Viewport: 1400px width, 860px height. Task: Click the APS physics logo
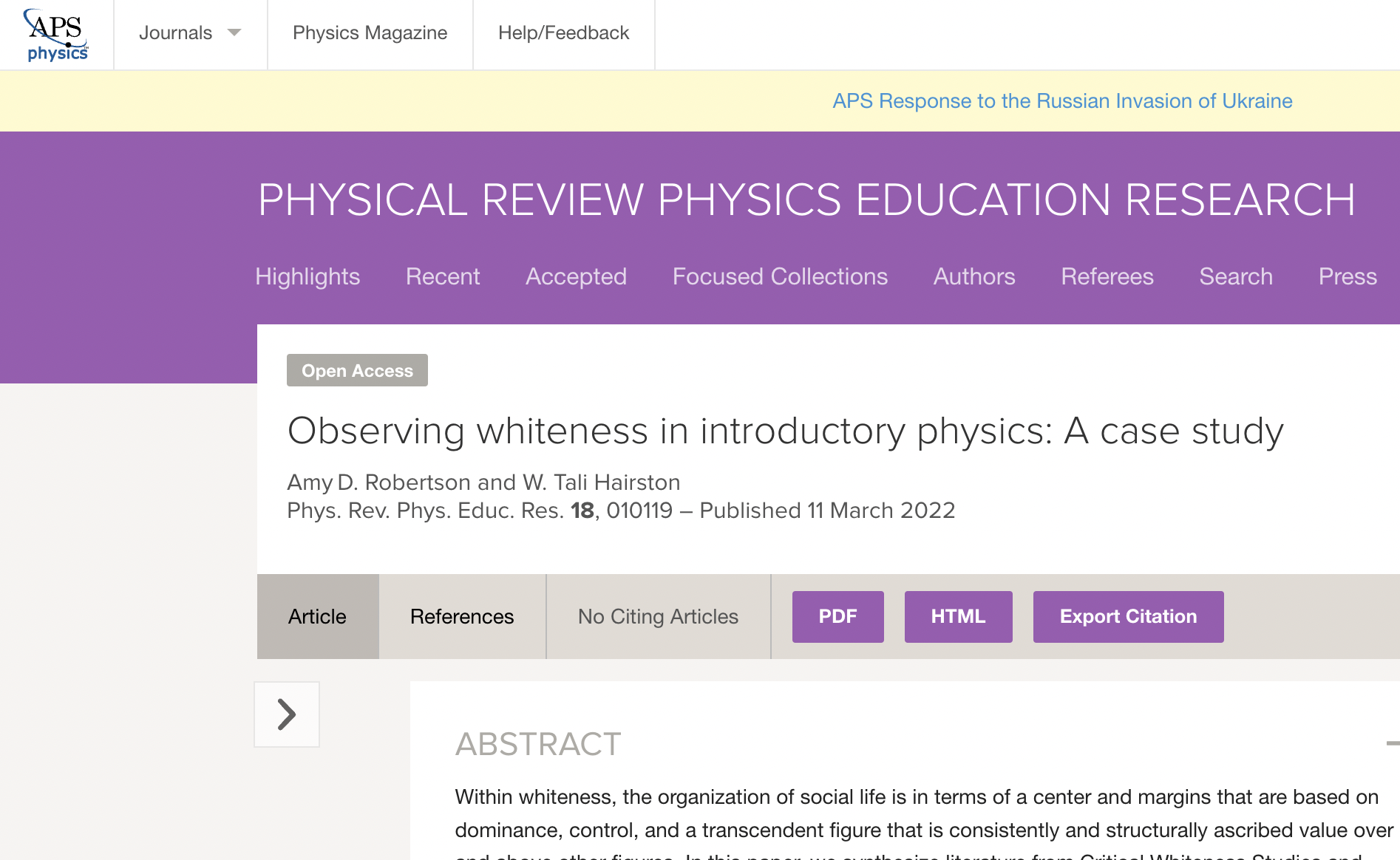57,35
